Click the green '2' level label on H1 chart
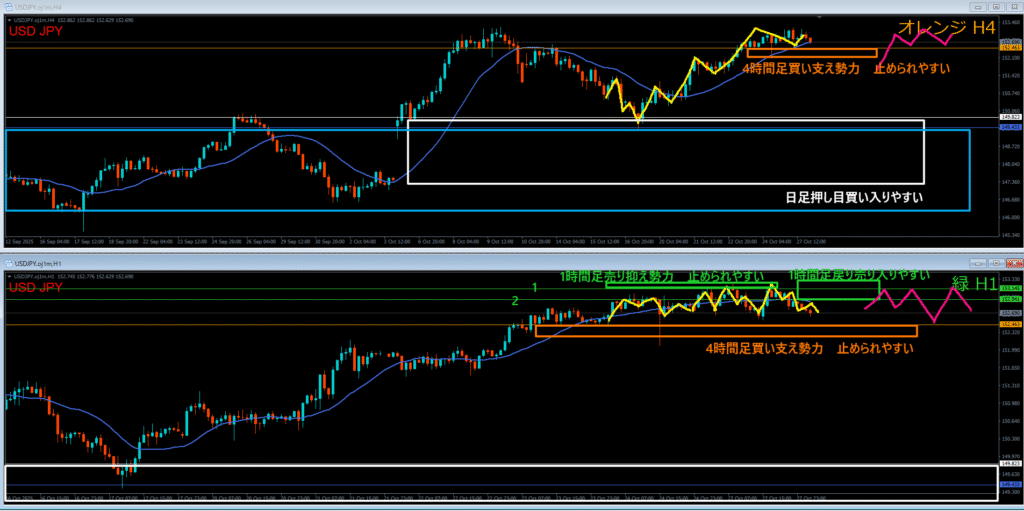Viewport: 1024px width, 511px height. tap(515, 300)
